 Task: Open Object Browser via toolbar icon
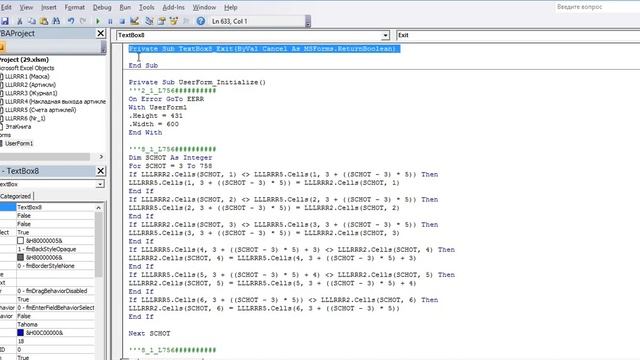[x=174, y=21]
